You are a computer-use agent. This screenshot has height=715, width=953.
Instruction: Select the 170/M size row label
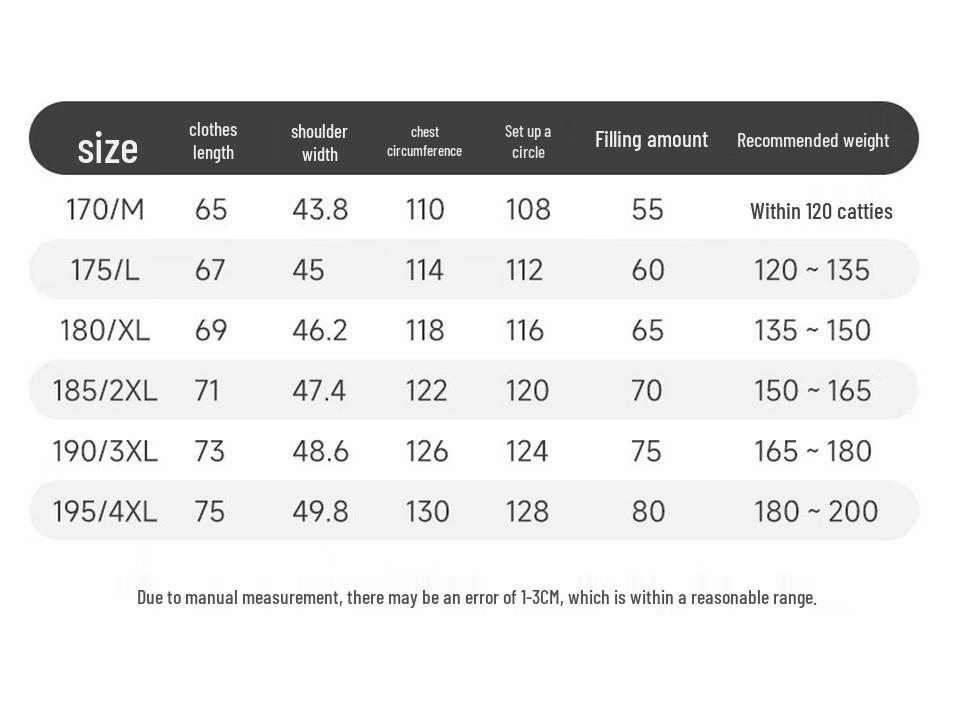click(x=105, y=210)
